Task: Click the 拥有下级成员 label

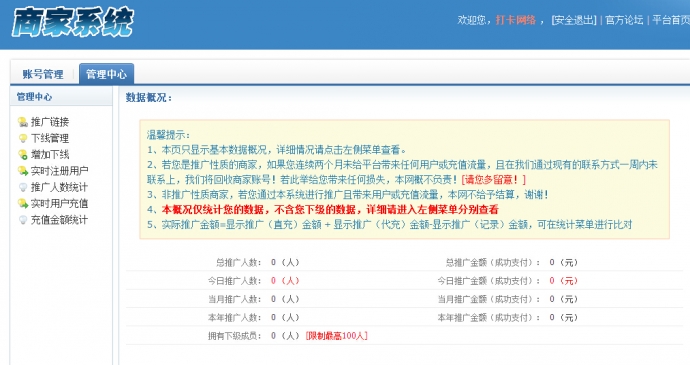Action: [x=235, y=336]
